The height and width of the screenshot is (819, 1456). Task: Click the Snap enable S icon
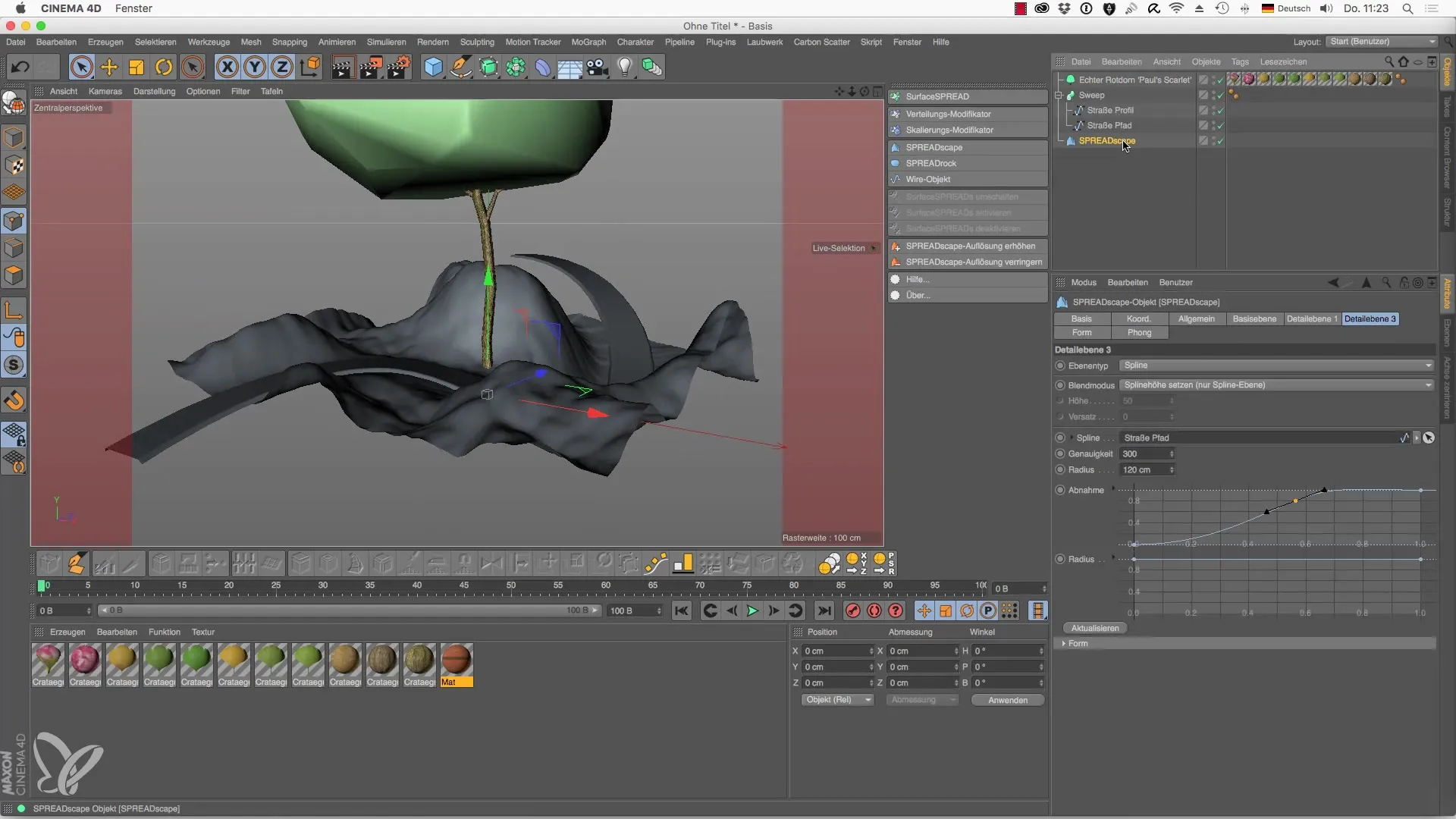point(14,366)
